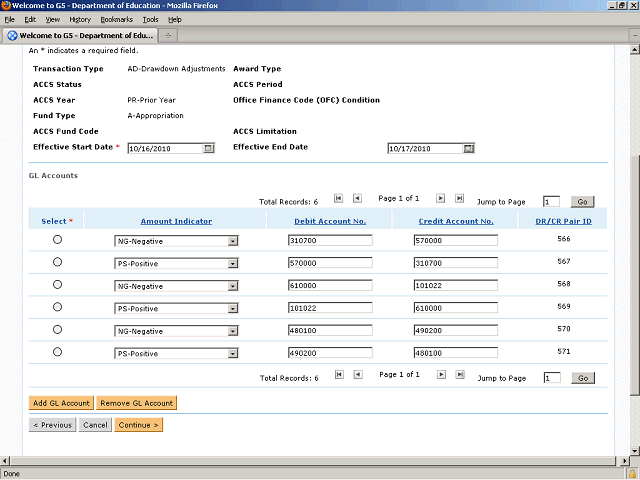Select the radio button for pair ID 566
640x480 pixels.
(57, 240)
